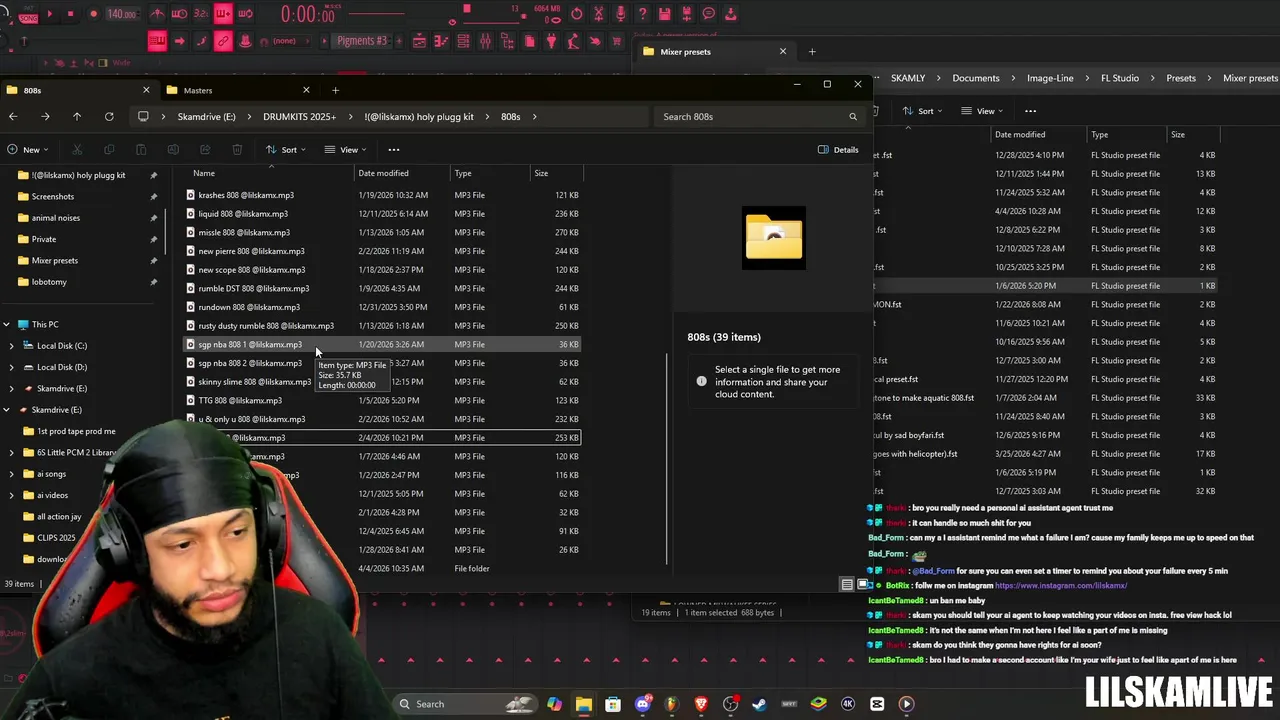Toggle the 3-2-1 countdown before recording
The height and width of the screenshot is (720, 1280).
coord(201,14)
